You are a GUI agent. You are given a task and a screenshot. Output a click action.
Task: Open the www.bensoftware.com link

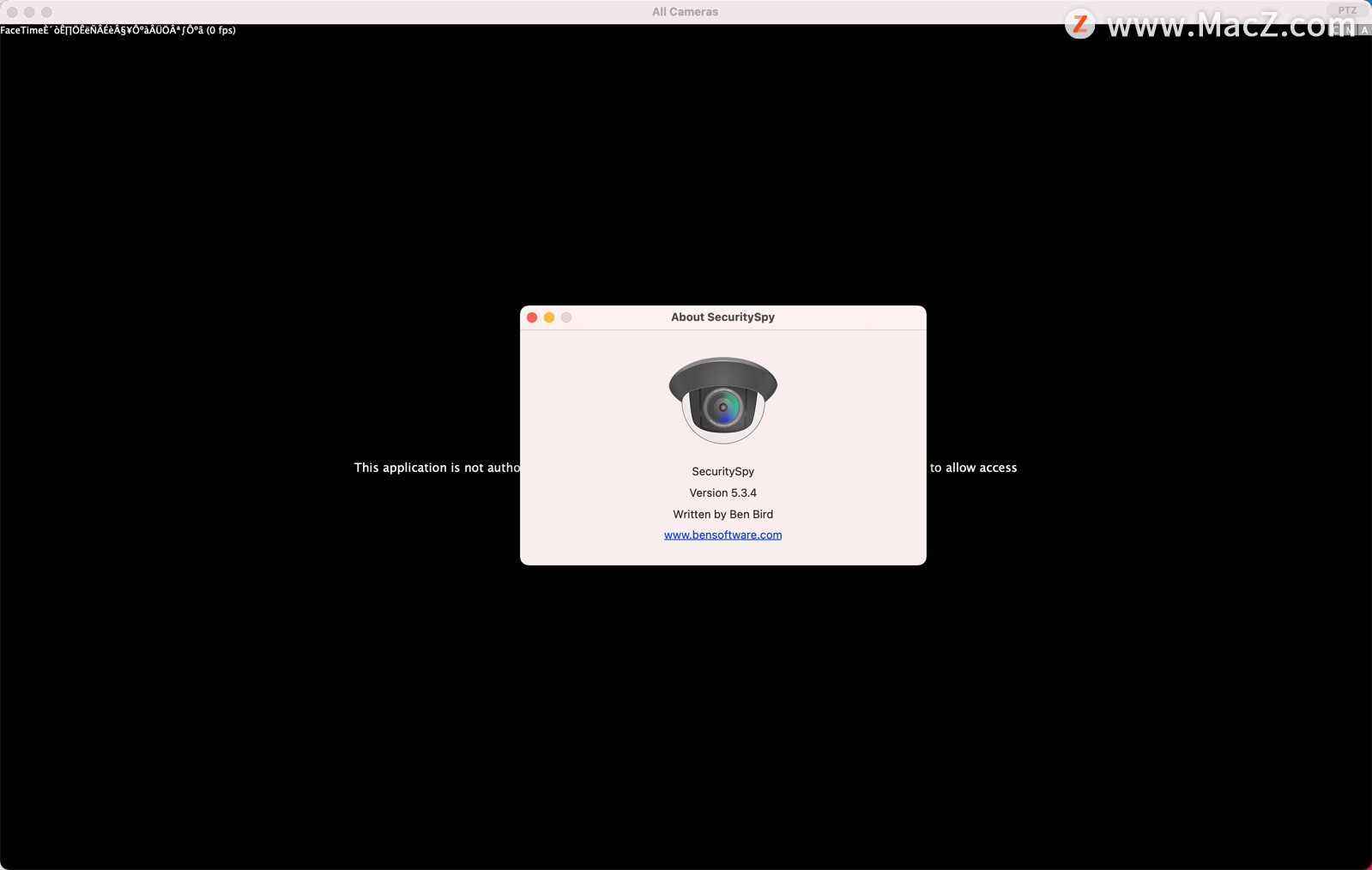722,535
